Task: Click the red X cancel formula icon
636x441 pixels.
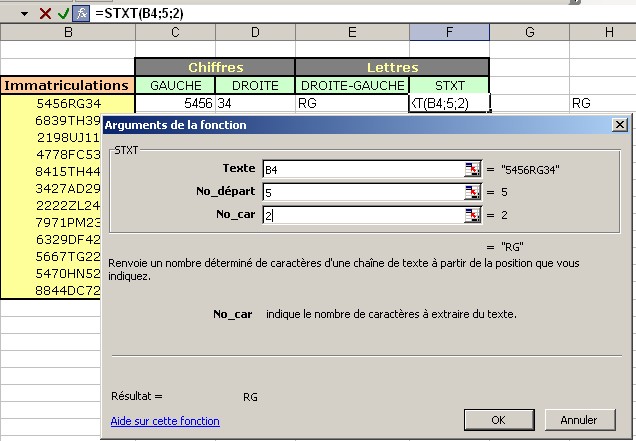Action: click(x=45, y=13)
